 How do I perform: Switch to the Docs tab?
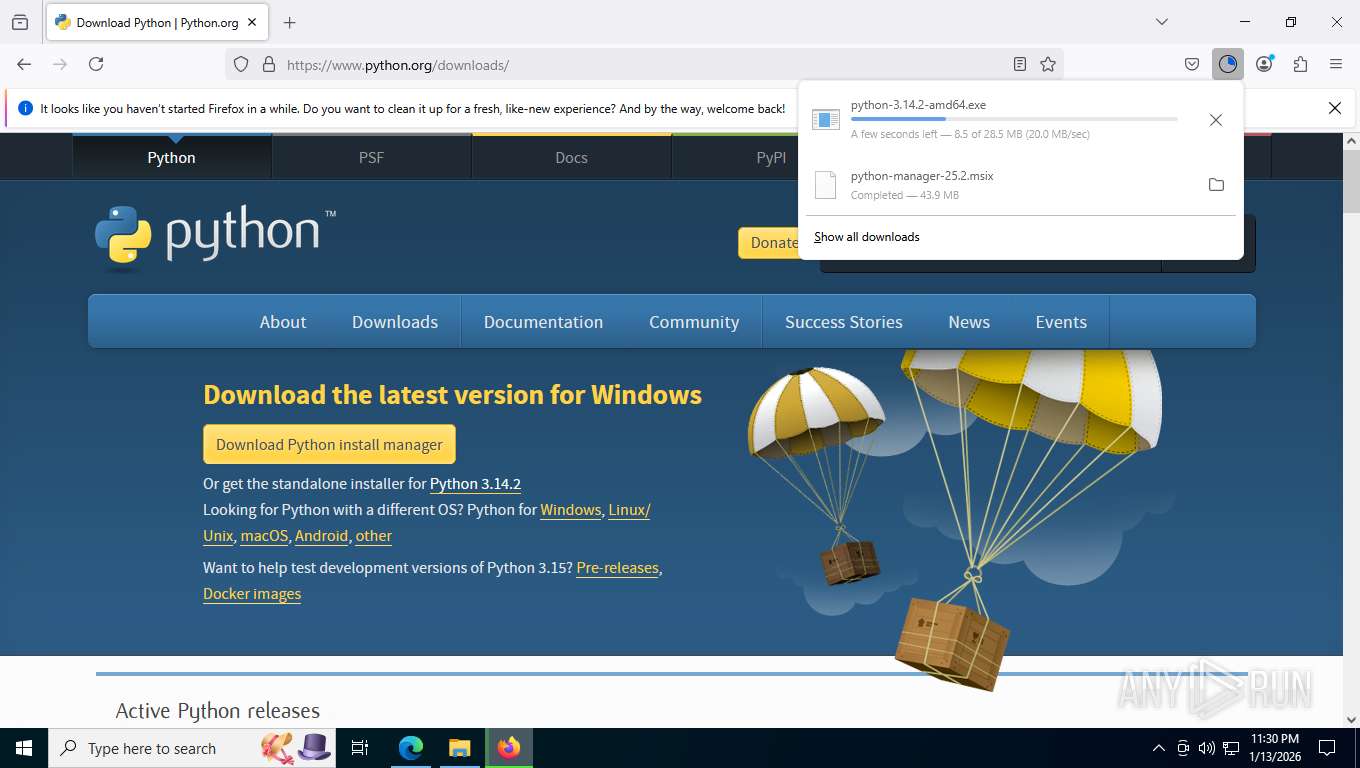[x=572, y=157]
